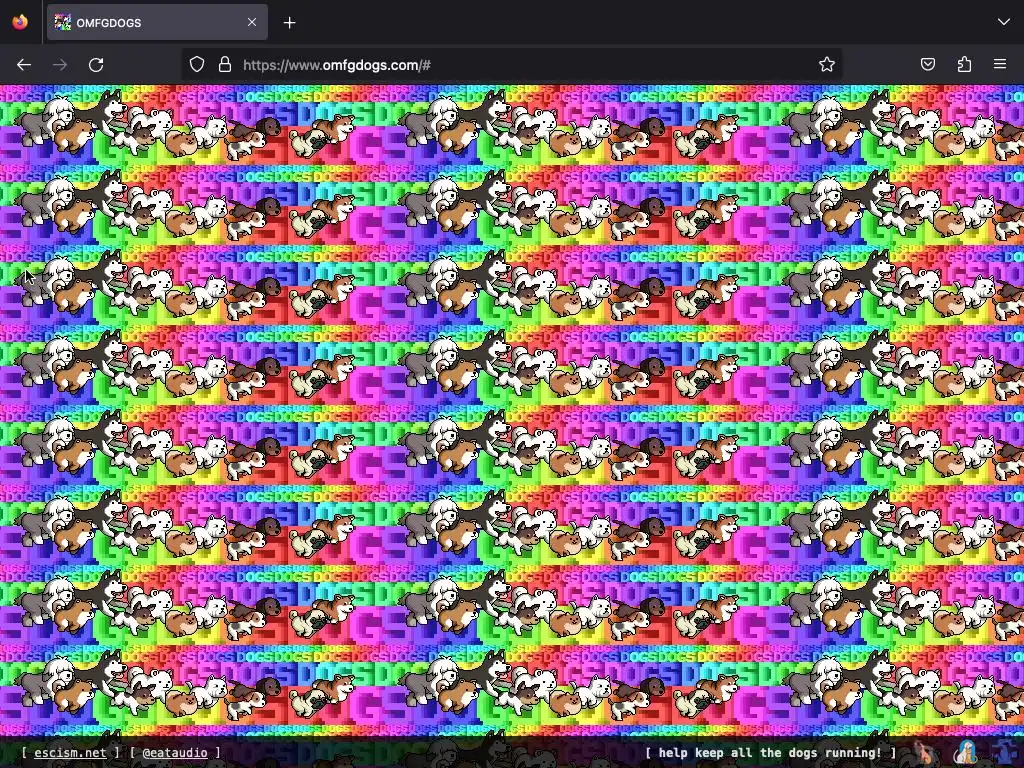1024x768 pixels.
Task: List all tabs with the chevron
Action: (x=1004, y=22)
